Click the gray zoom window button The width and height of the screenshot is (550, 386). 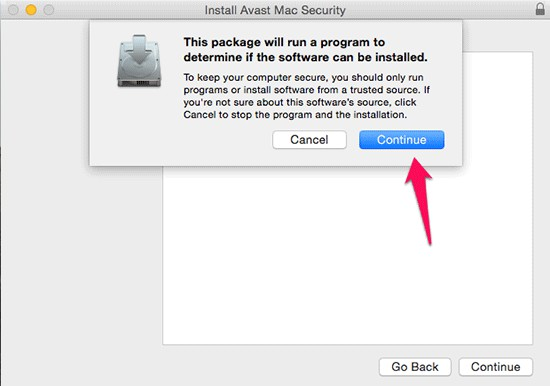49,10
